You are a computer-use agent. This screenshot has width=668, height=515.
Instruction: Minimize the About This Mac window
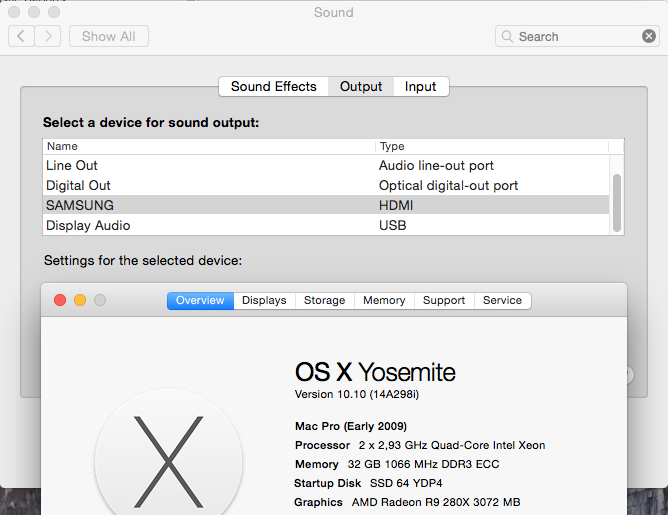tap(80, 300)
